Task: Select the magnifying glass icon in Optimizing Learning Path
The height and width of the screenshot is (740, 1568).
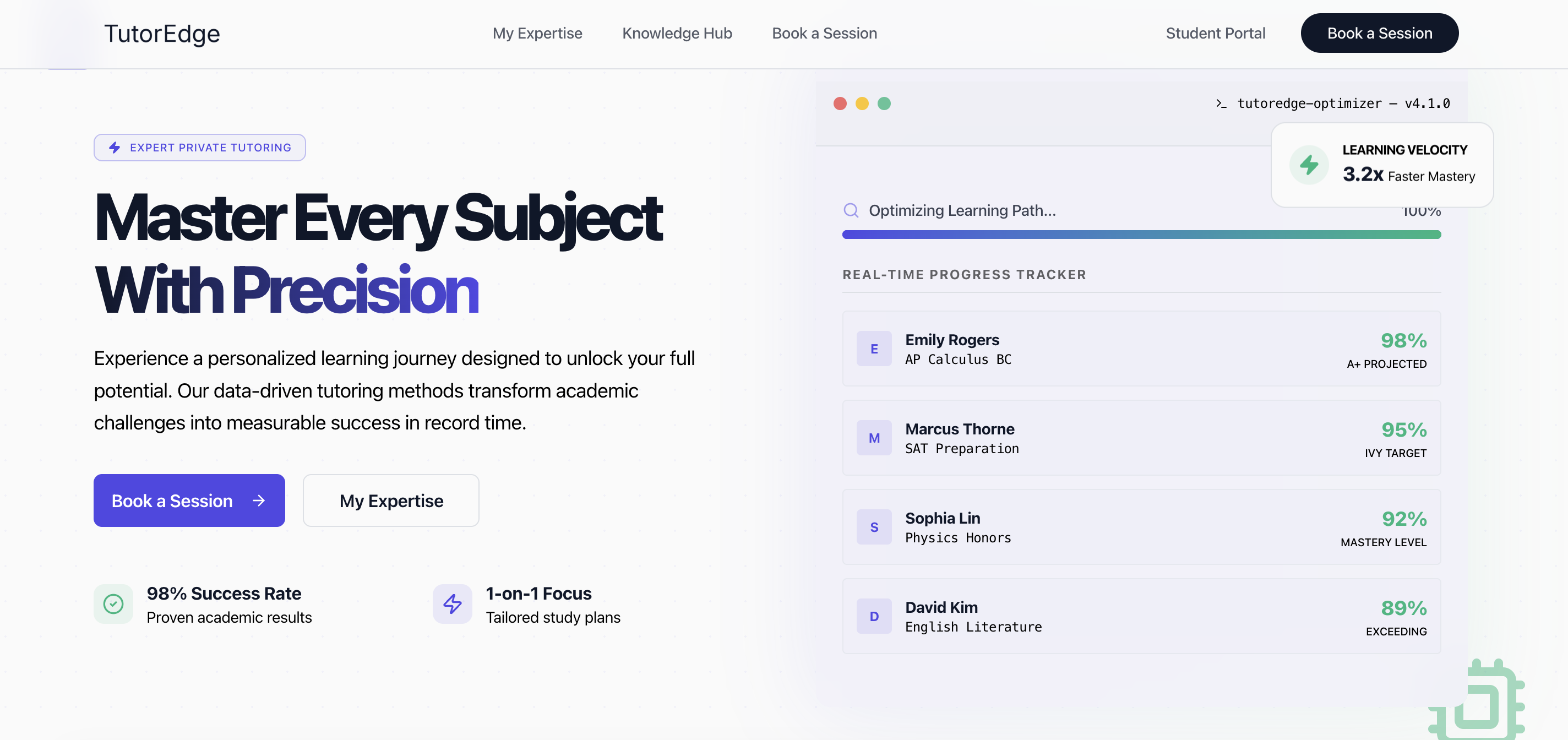Action: point(851,210)
